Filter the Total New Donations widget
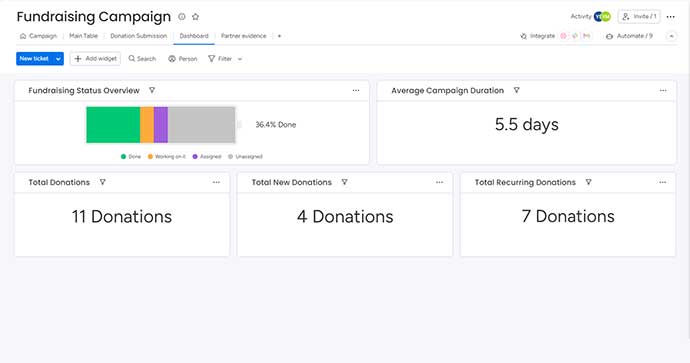The image size is (690, 363). click(x=345, y=182)
